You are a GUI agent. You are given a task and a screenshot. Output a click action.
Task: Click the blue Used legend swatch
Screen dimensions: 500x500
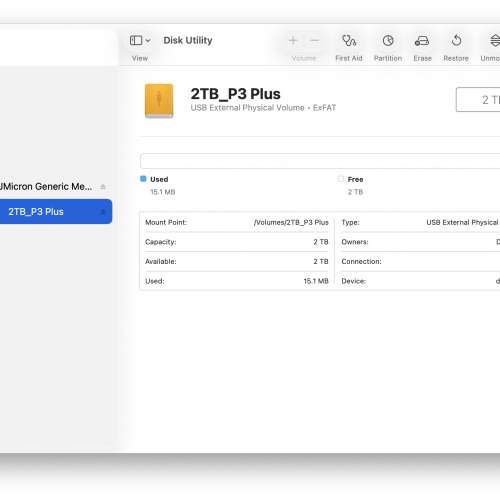[x=143, y=179]
